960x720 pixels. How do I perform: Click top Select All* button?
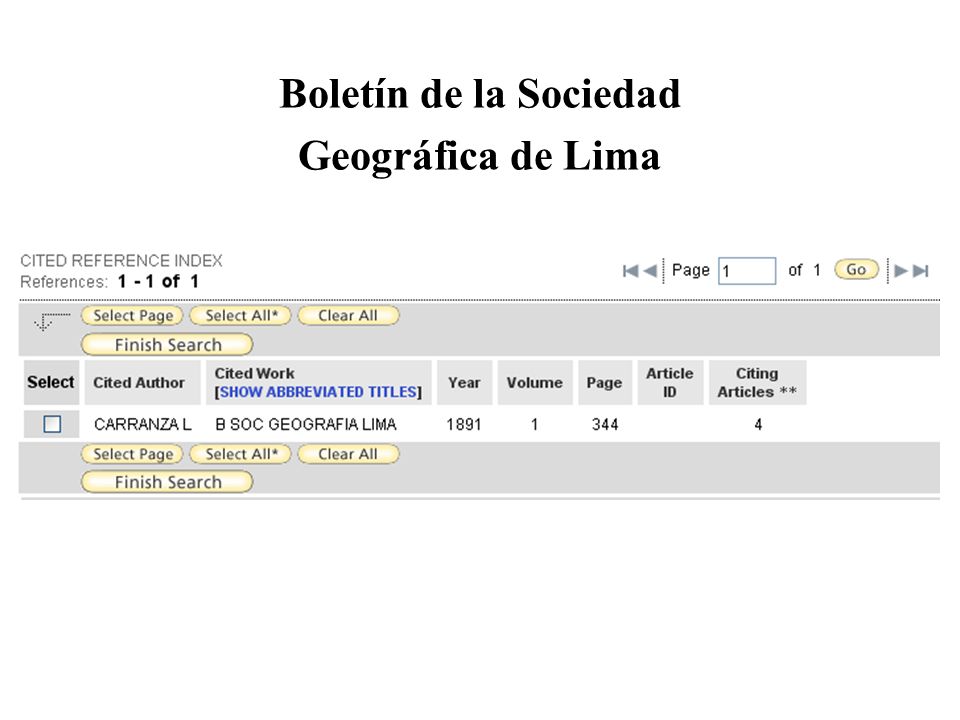[240, 316]
